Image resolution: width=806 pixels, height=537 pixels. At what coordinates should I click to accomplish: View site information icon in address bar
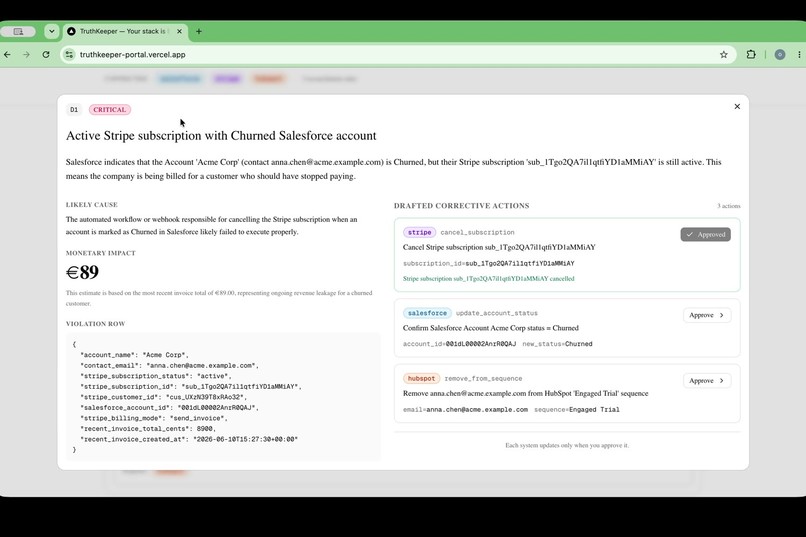pos(69,54)
